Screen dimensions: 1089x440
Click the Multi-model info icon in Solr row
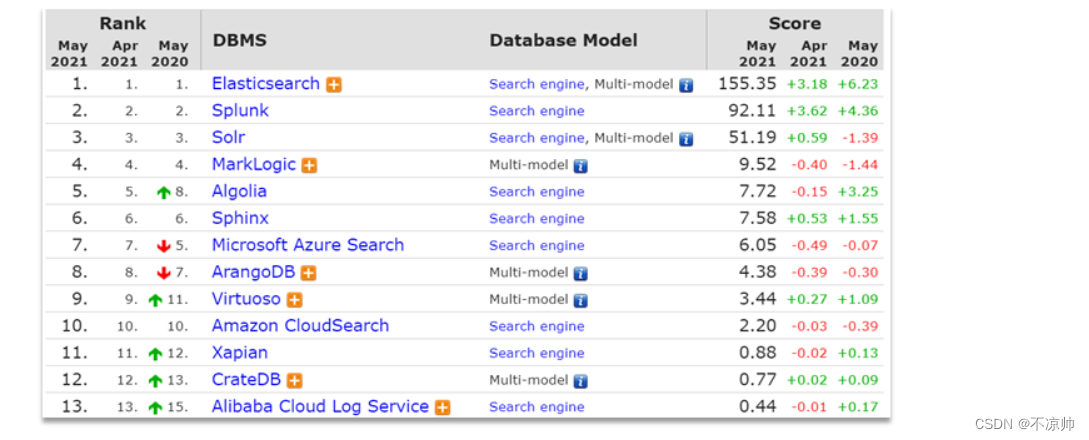[686, 139]
